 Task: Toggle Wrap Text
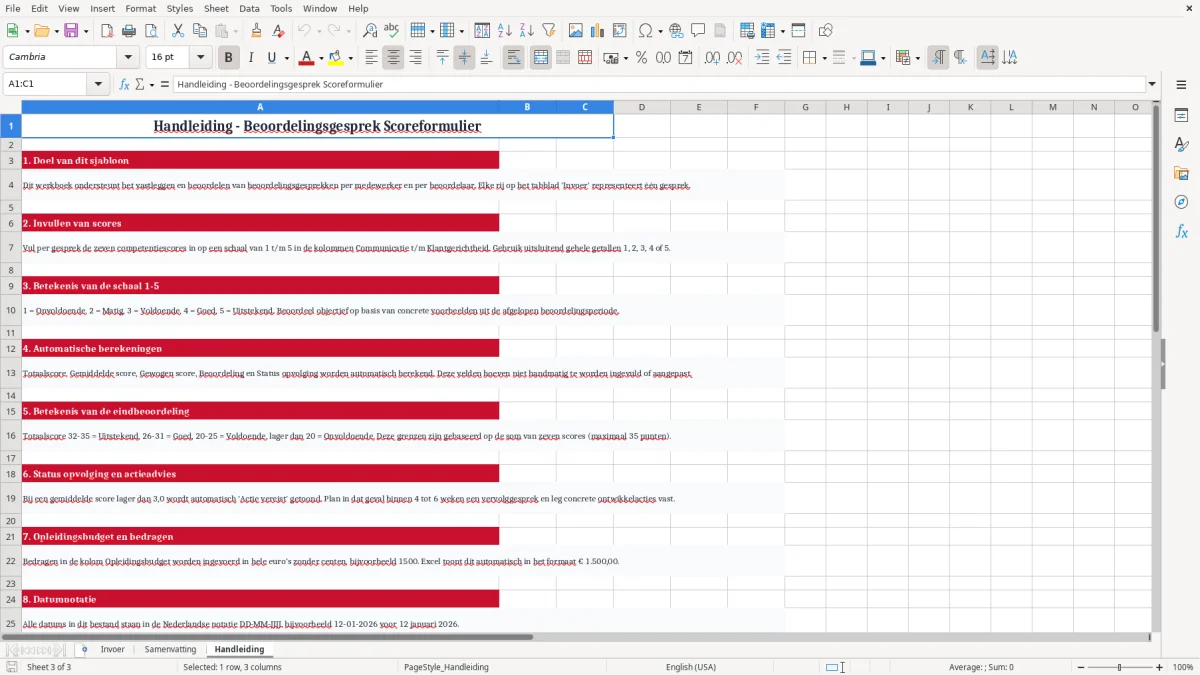(x=514, y=58)
